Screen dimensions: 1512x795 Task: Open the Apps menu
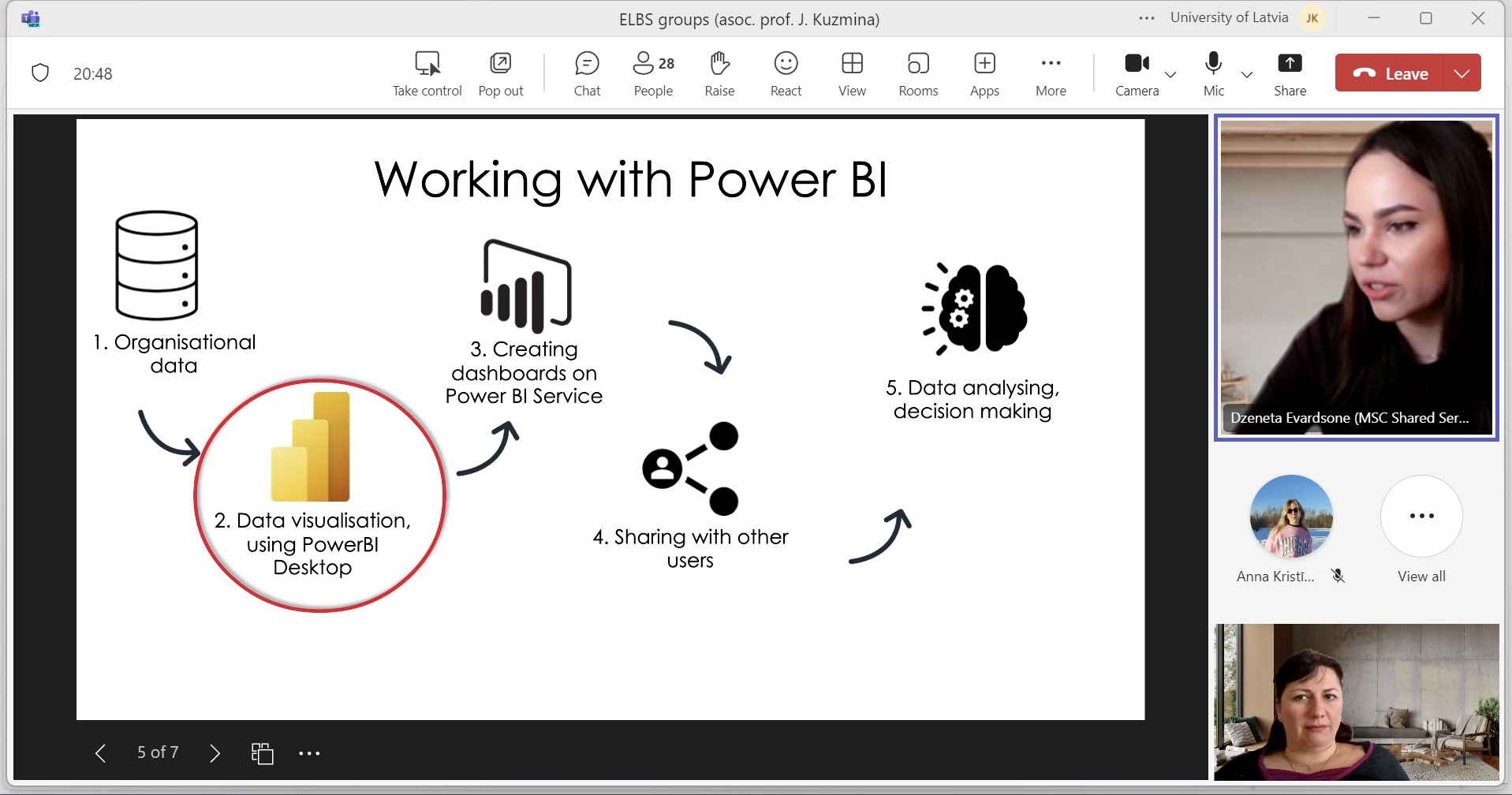coord(984,74)
